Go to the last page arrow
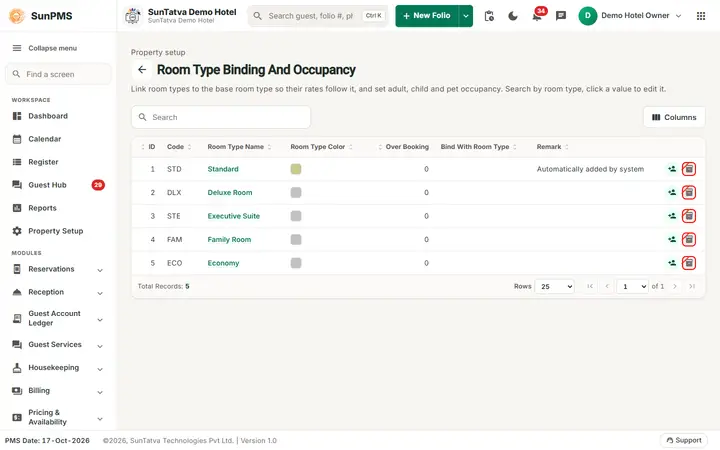This screenshot has height=450, width=720. click(692, 287)
